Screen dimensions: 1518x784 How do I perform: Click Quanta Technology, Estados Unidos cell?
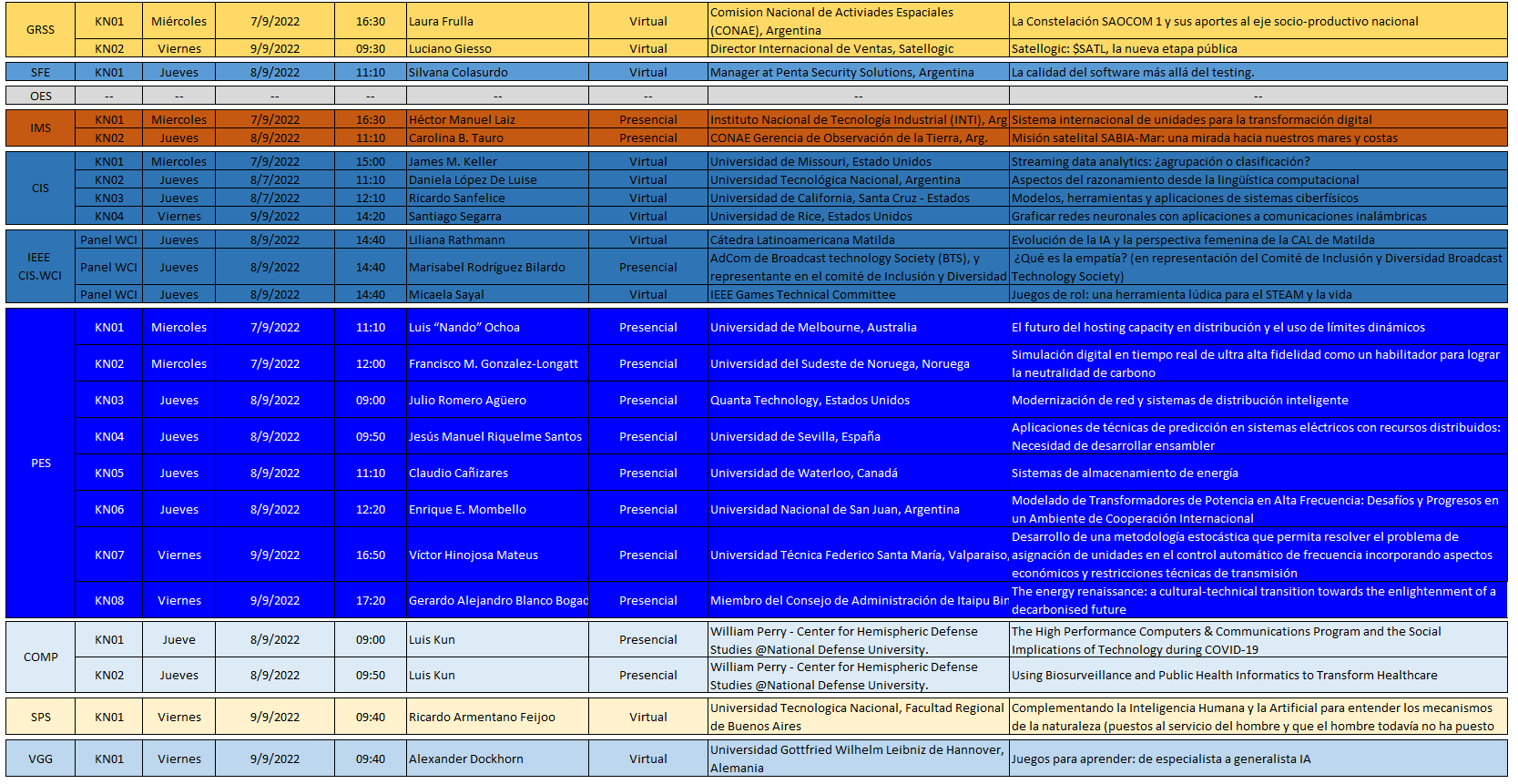click(x=858, y=400)
